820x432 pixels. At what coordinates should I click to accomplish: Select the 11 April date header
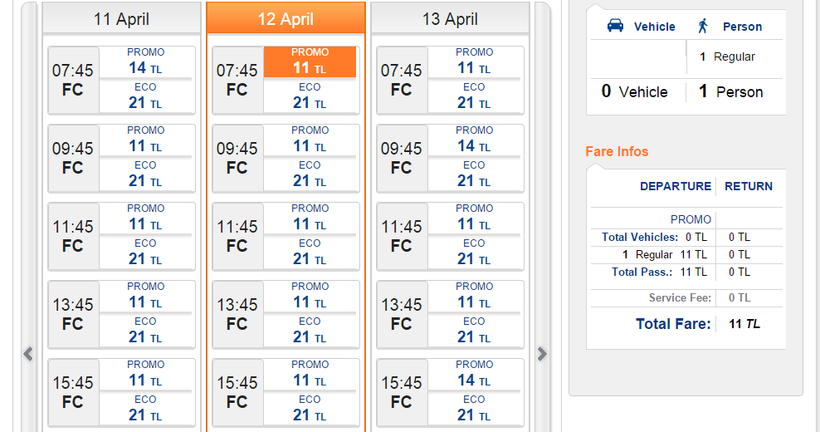coord(121,19)
